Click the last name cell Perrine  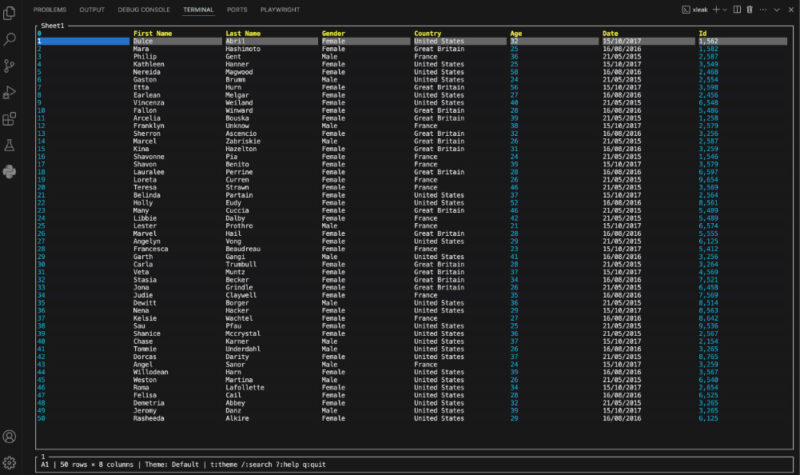[239, 172]
